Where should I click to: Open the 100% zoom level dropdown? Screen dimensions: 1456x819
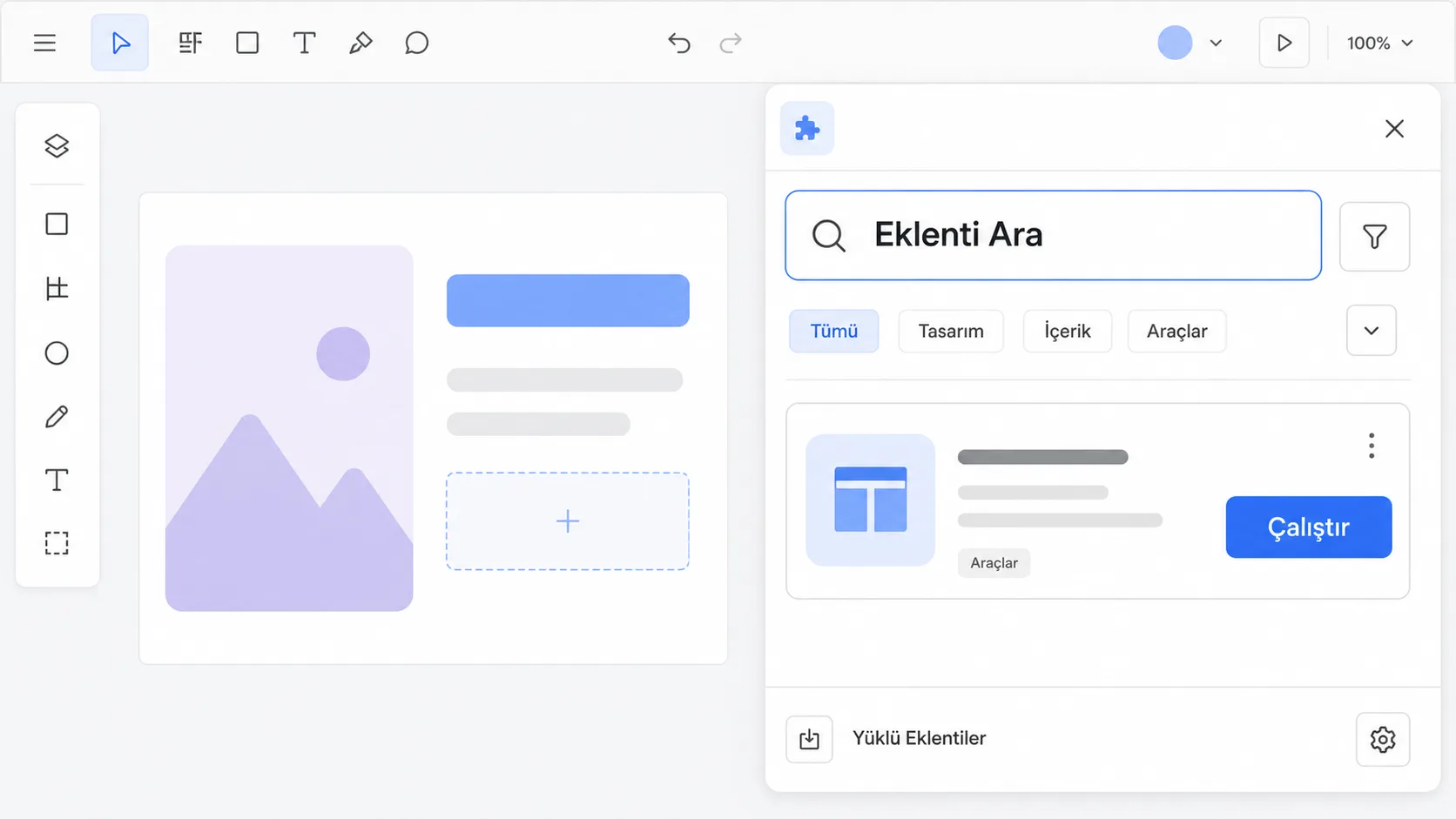1380,43
